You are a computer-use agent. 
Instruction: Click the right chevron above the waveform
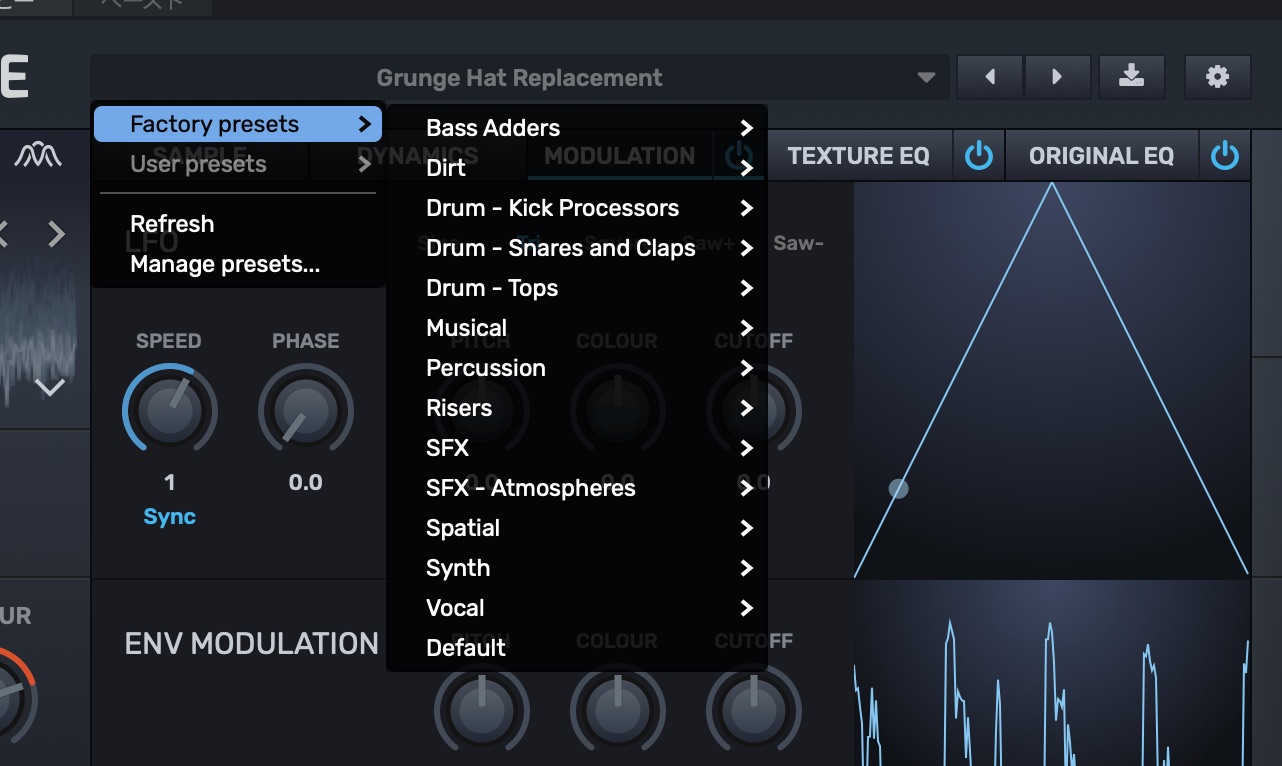[x=57, y=235]
